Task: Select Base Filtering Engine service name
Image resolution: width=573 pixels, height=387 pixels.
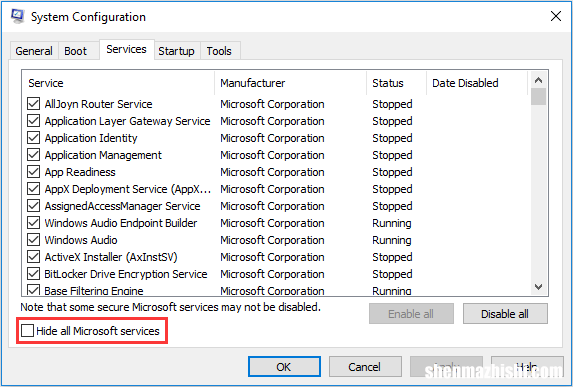Action: point(94,291)
